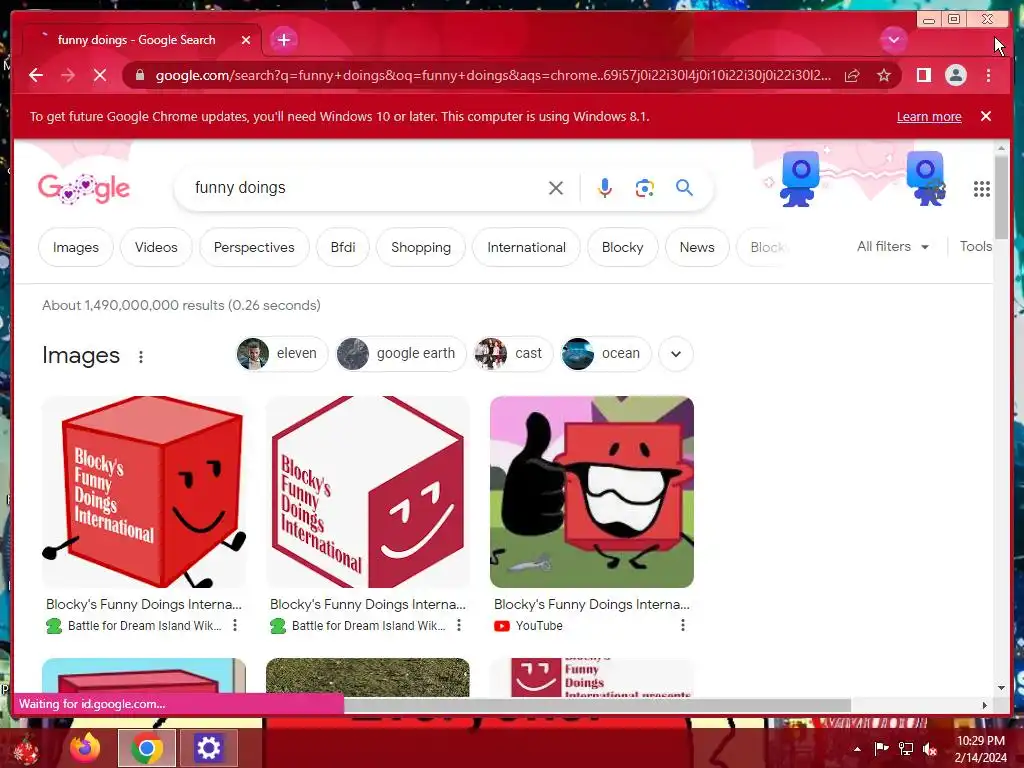Choose the International filter chip
The height and width of the screenshot is (768, 1024).
[526, 248]
